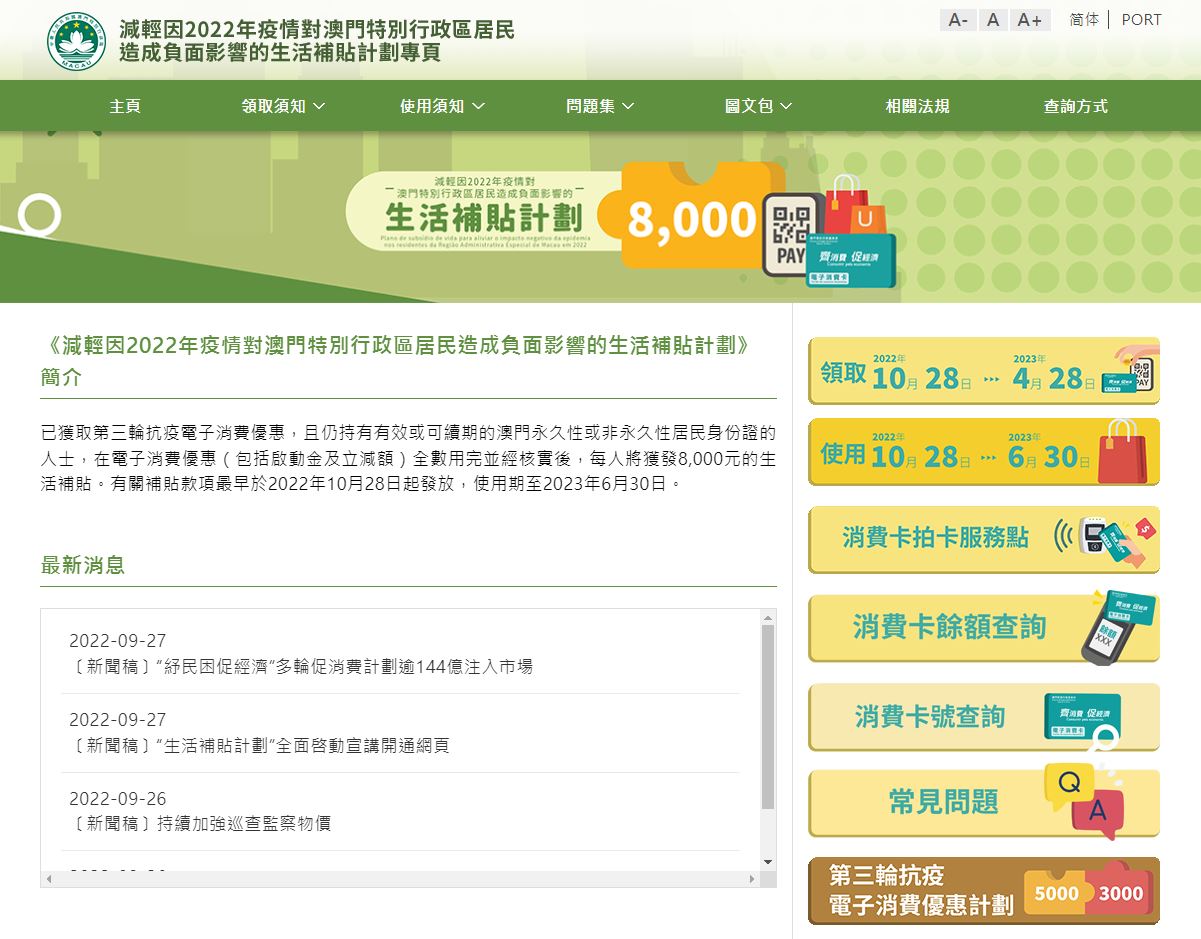Viewport: 1201px width, 939px height.
Task: Click the tap-card service point icon
Action: point(1104,538)
